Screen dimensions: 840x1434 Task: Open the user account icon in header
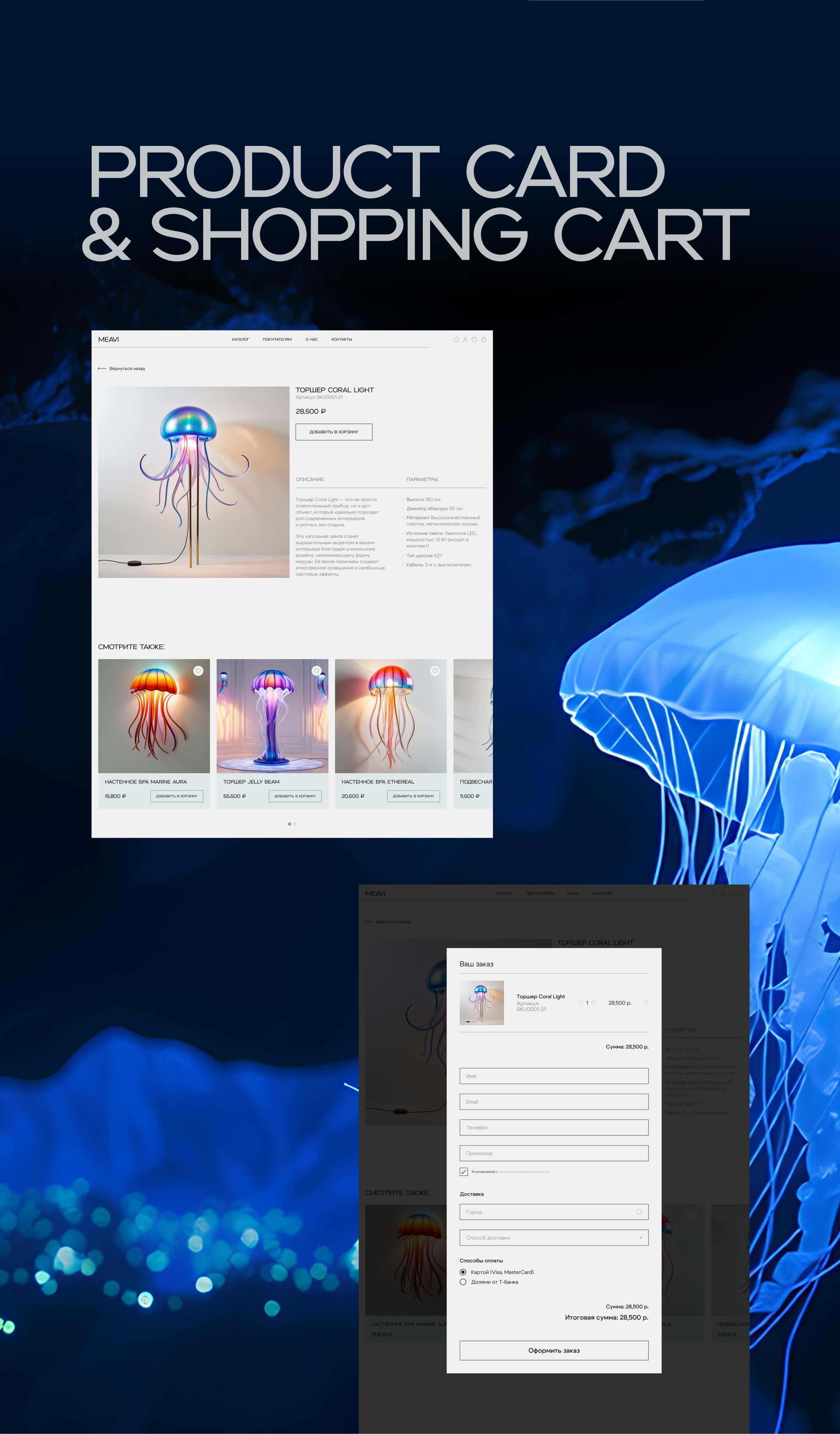point(465,340)
